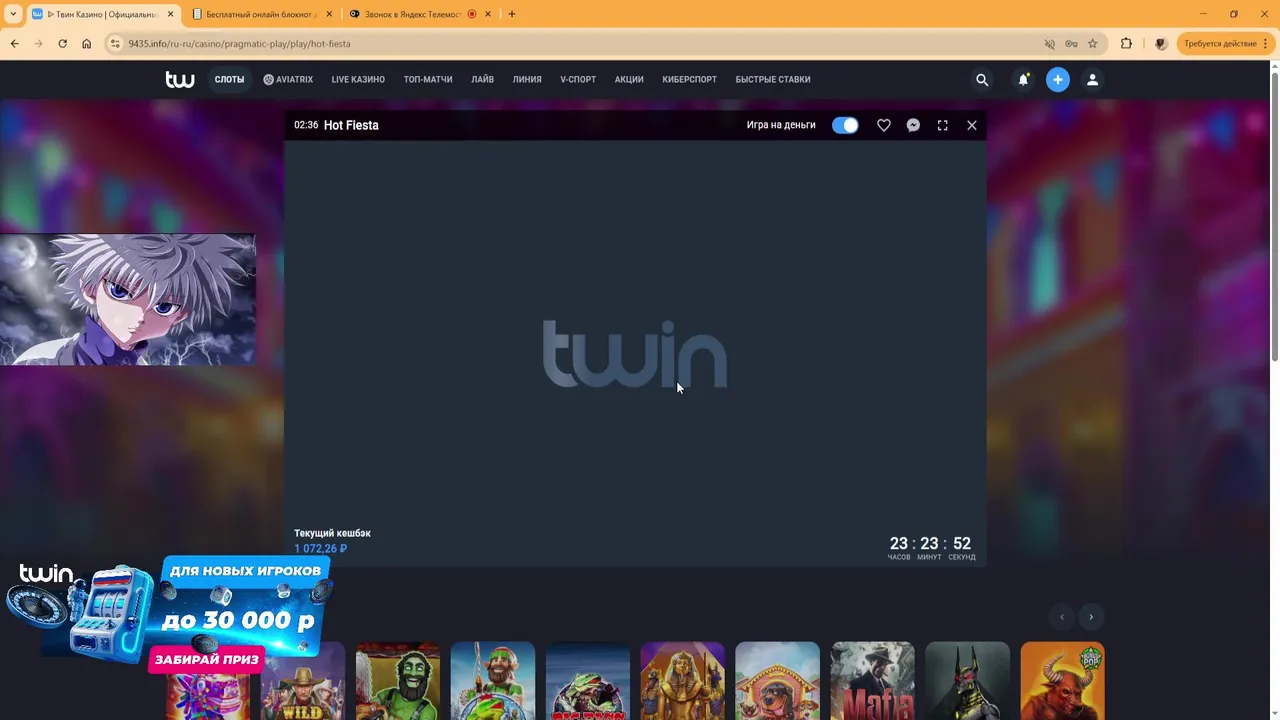1280x720 pixels.
Task: Go back in browser history
Action: click(14, 44)
